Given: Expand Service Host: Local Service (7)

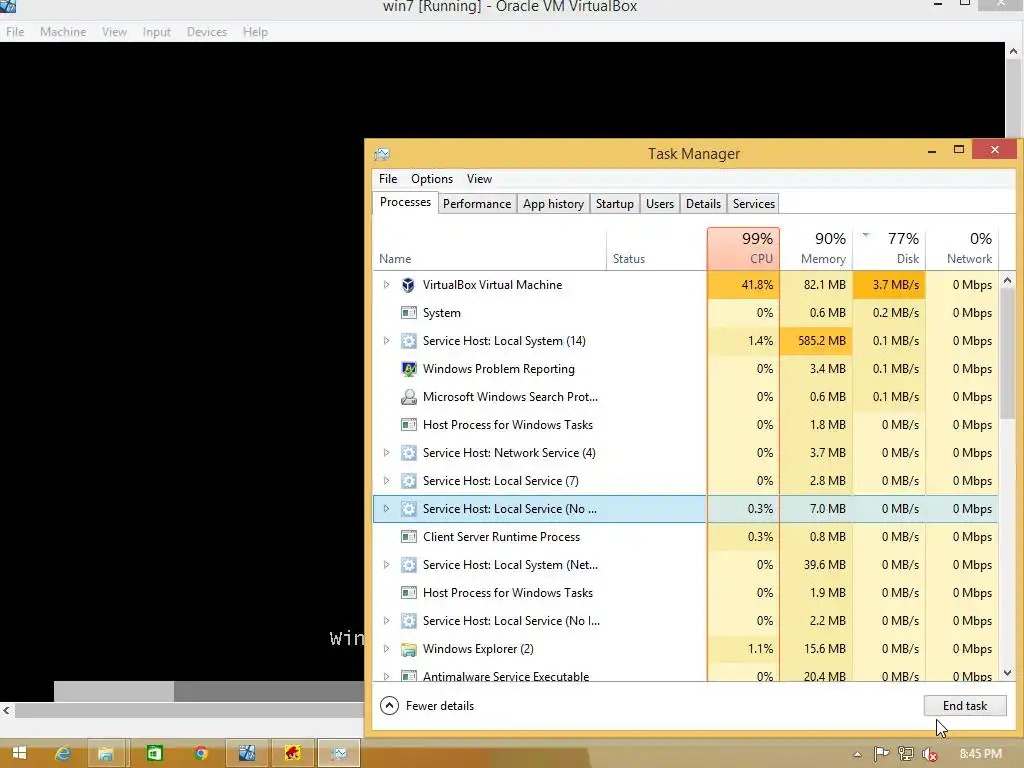Looking at the screenshot, I should (x=386, y=481).
